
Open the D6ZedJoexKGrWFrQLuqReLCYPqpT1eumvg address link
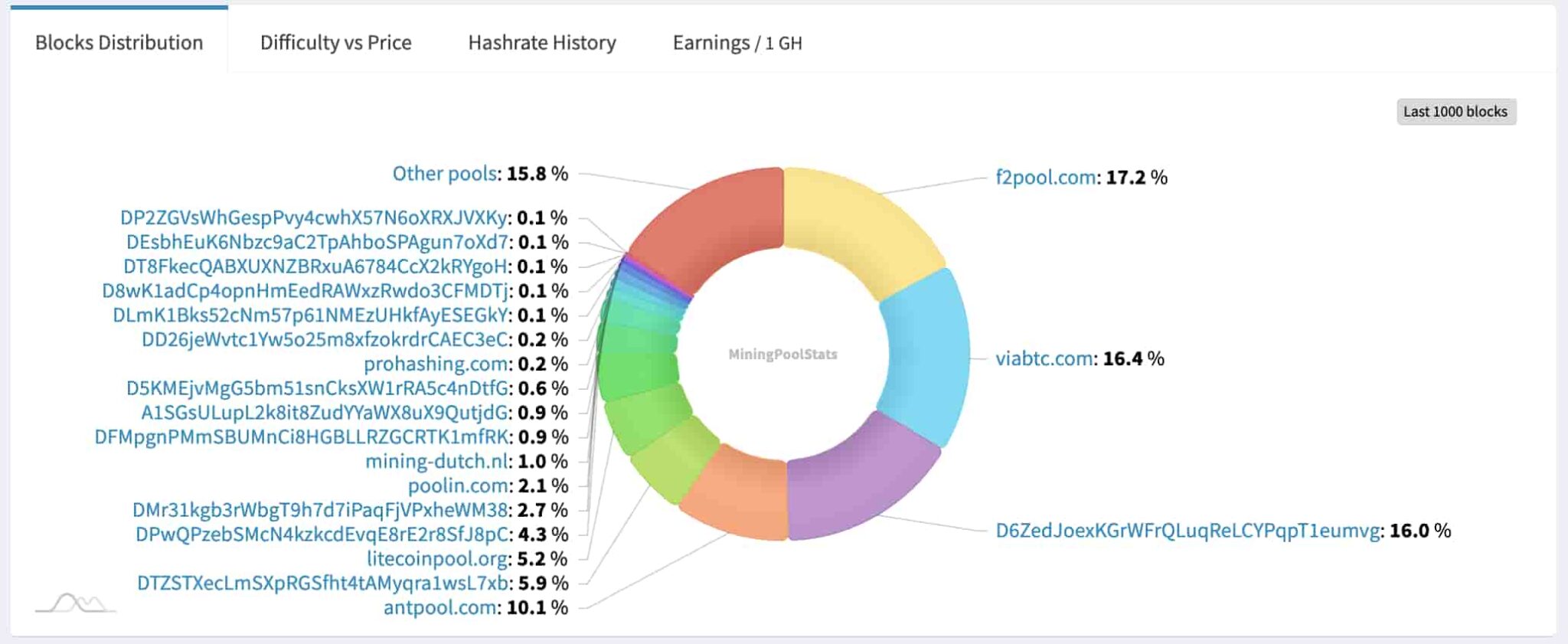pyautogui.click(x=1187, y=531)
